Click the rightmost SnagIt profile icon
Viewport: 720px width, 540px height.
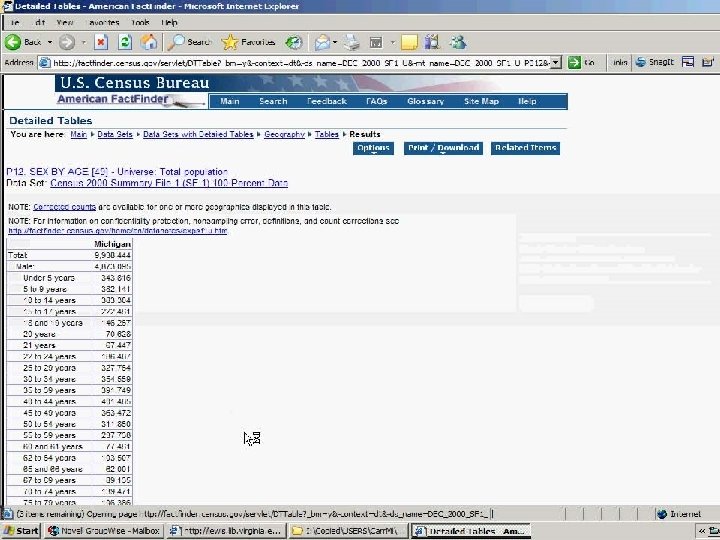[708, 62]
